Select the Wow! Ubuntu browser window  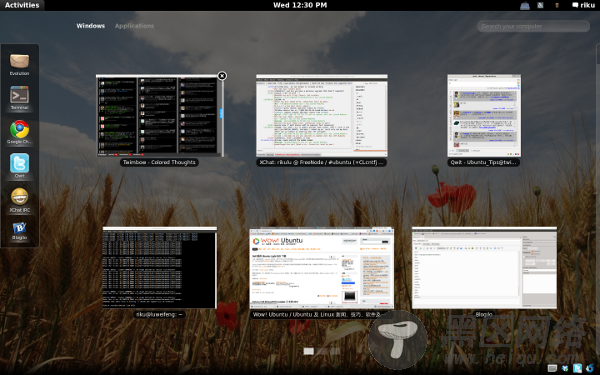[321, 268]
